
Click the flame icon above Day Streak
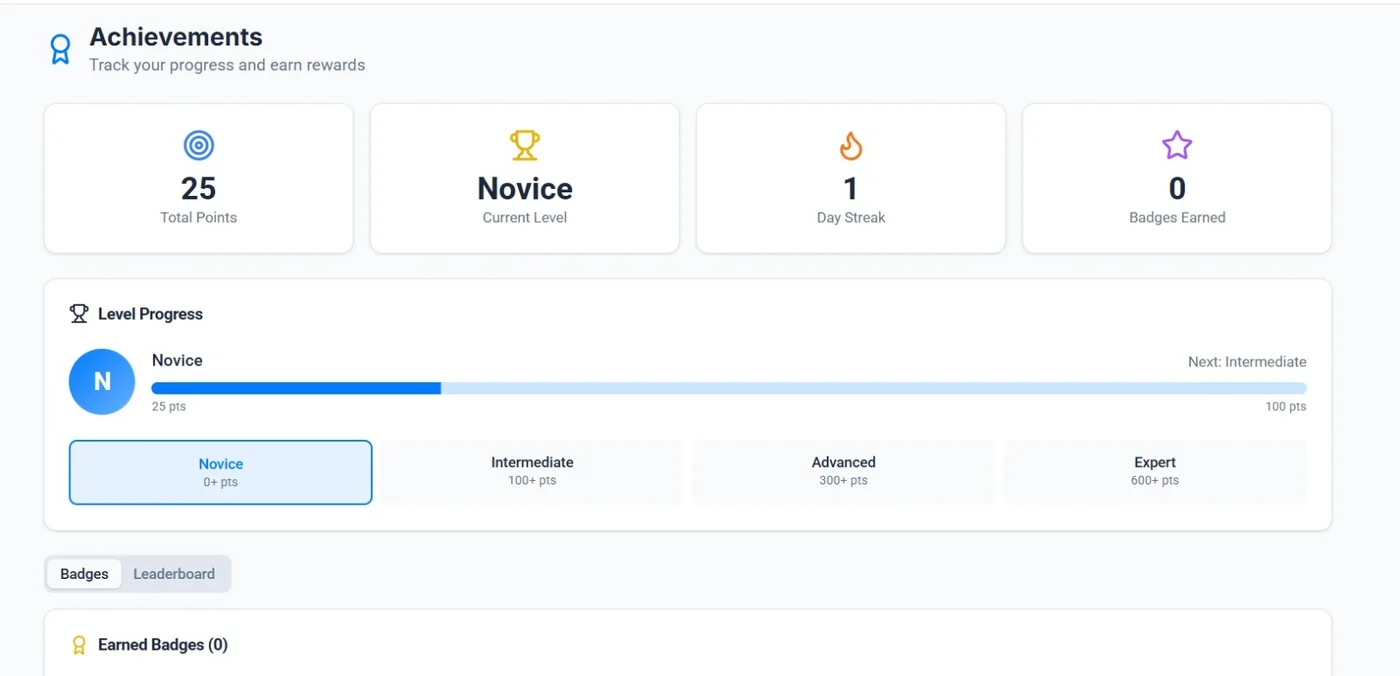(851, 146)
